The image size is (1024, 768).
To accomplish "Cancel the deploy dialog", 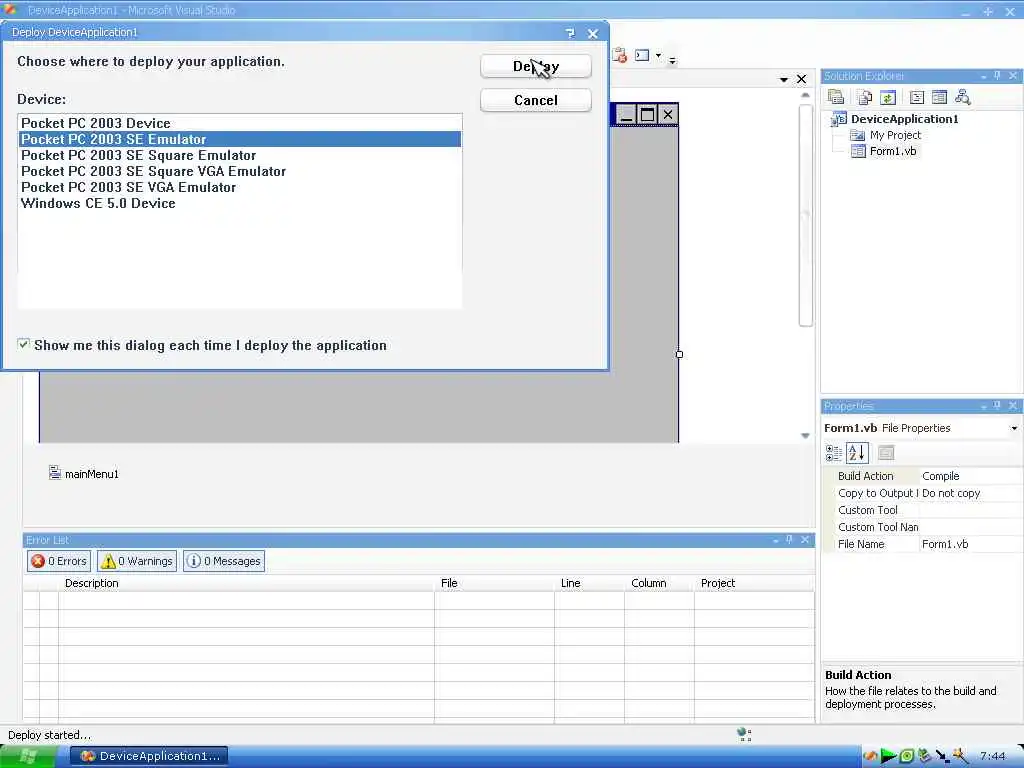I will point(536,100).
